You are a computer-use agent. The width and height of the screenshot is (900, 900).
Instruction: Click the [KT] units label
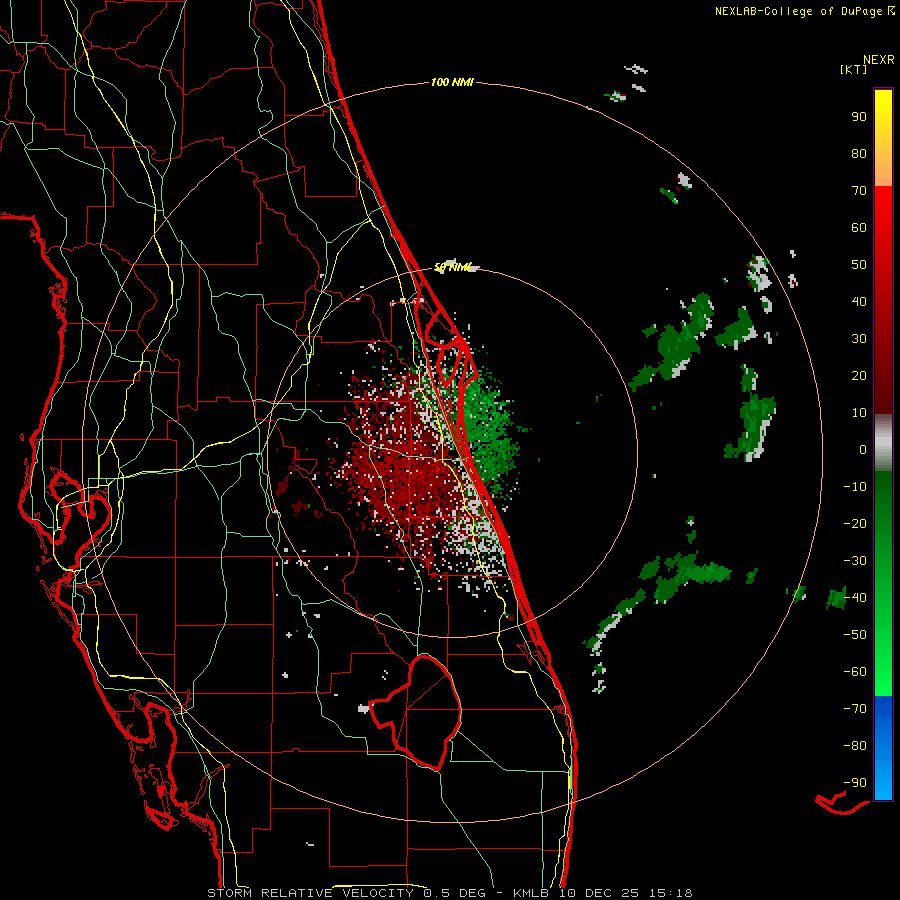(x=853, y=69)
